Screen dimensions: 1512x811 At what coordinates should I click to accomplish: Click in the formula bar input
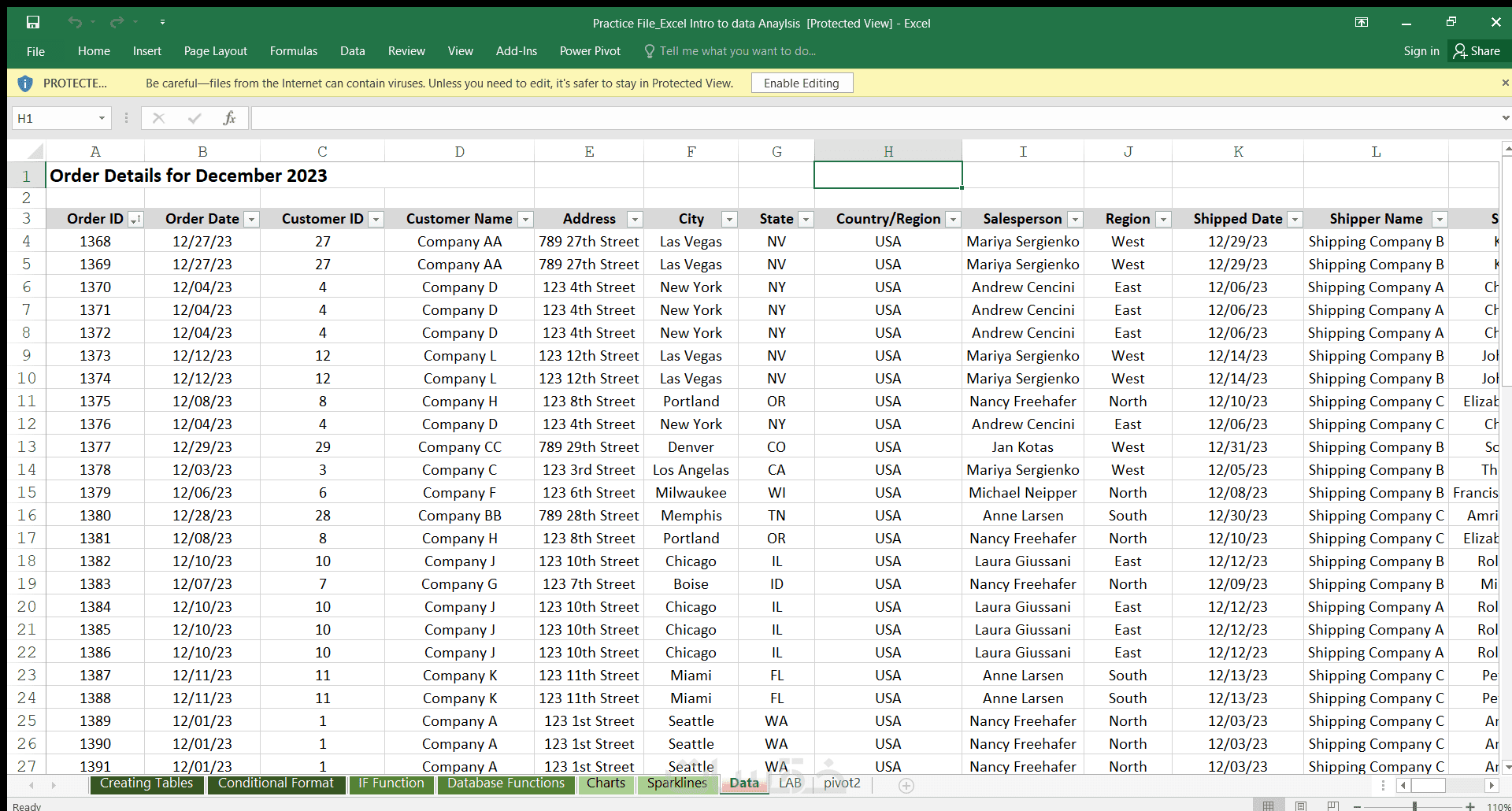(866, 118)
